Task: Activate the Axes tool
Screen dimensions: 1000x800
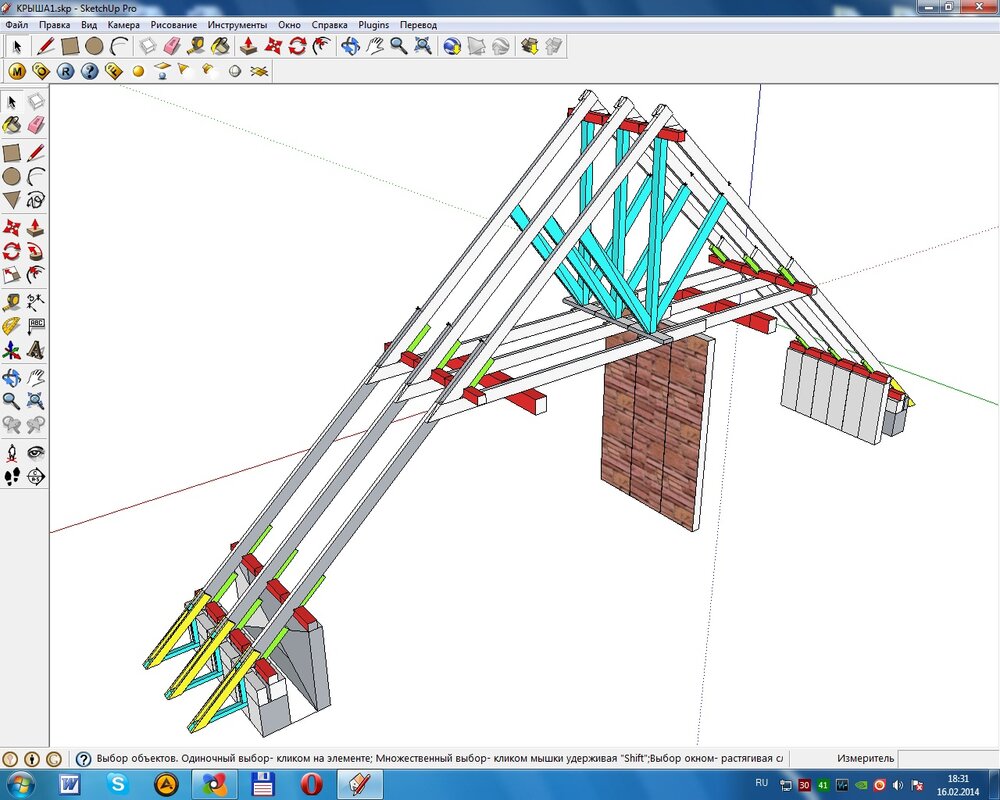Action: [x=11, y=350]
